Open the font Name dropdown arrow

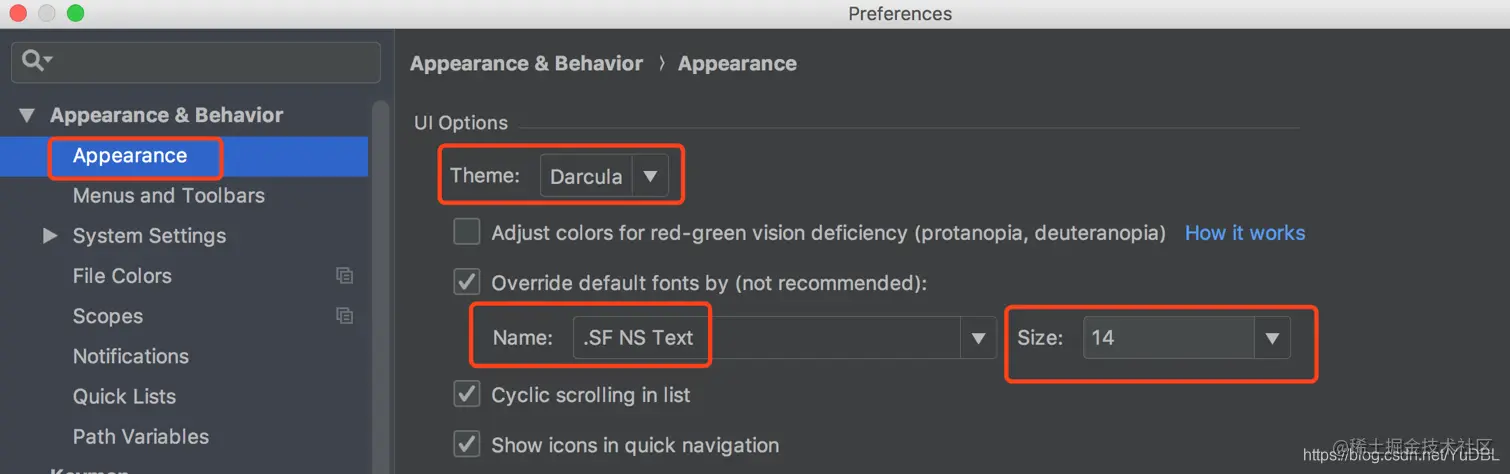[978, 338]
